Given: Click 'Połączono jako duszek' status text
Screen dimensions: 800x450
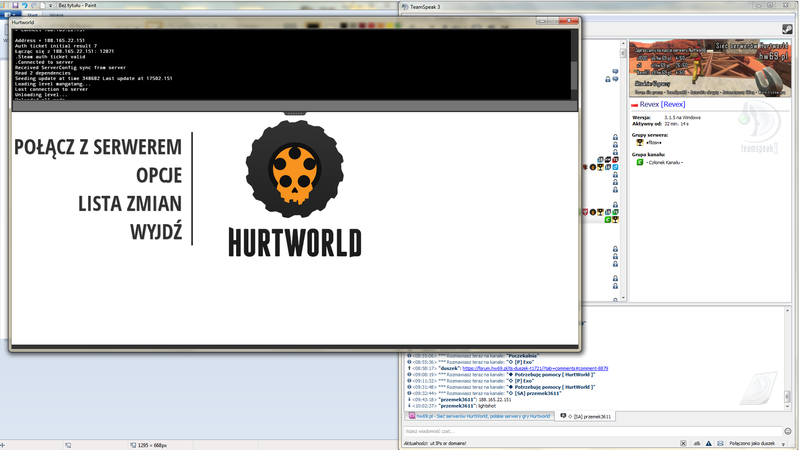Looking at the screenshot, I should click(752, 443).
